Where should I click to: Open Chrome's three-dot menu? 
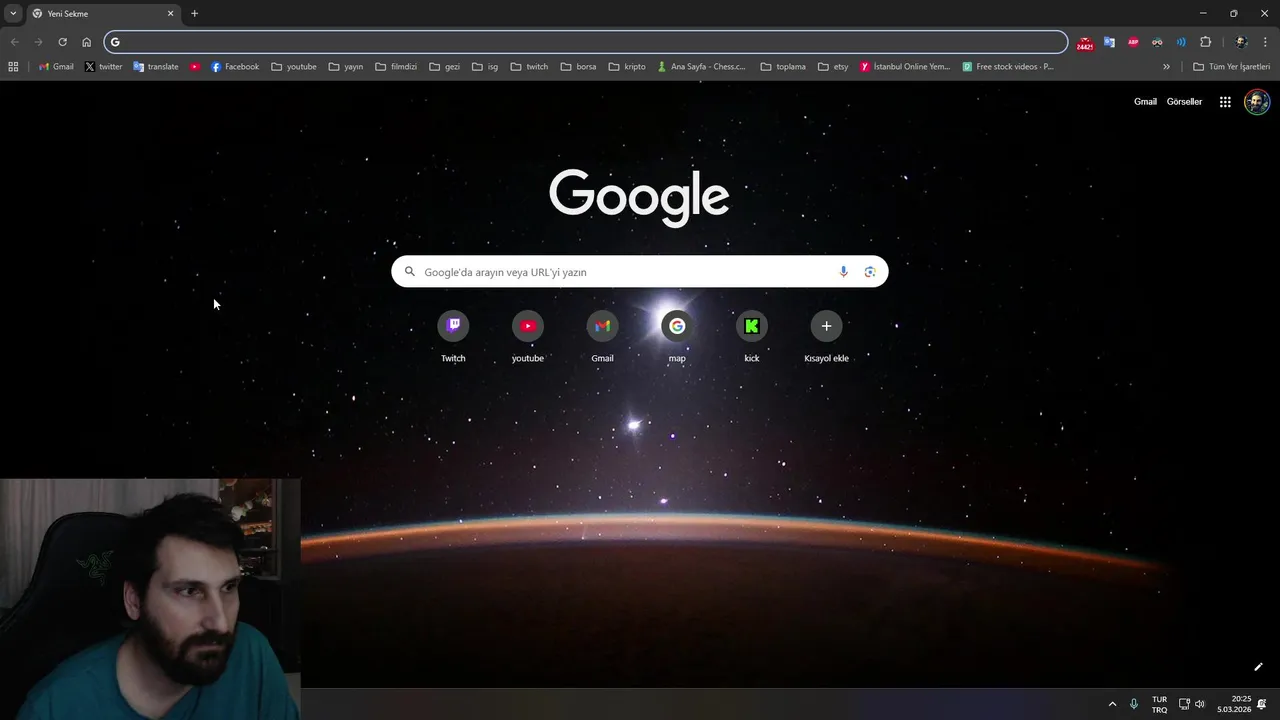(x=1265, y=42)
